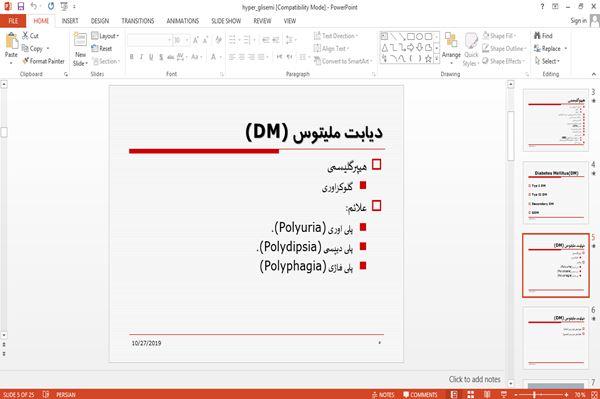Toggle text Shadow formatting
This screenshot has height=399, width=600.
click(161, 57)
